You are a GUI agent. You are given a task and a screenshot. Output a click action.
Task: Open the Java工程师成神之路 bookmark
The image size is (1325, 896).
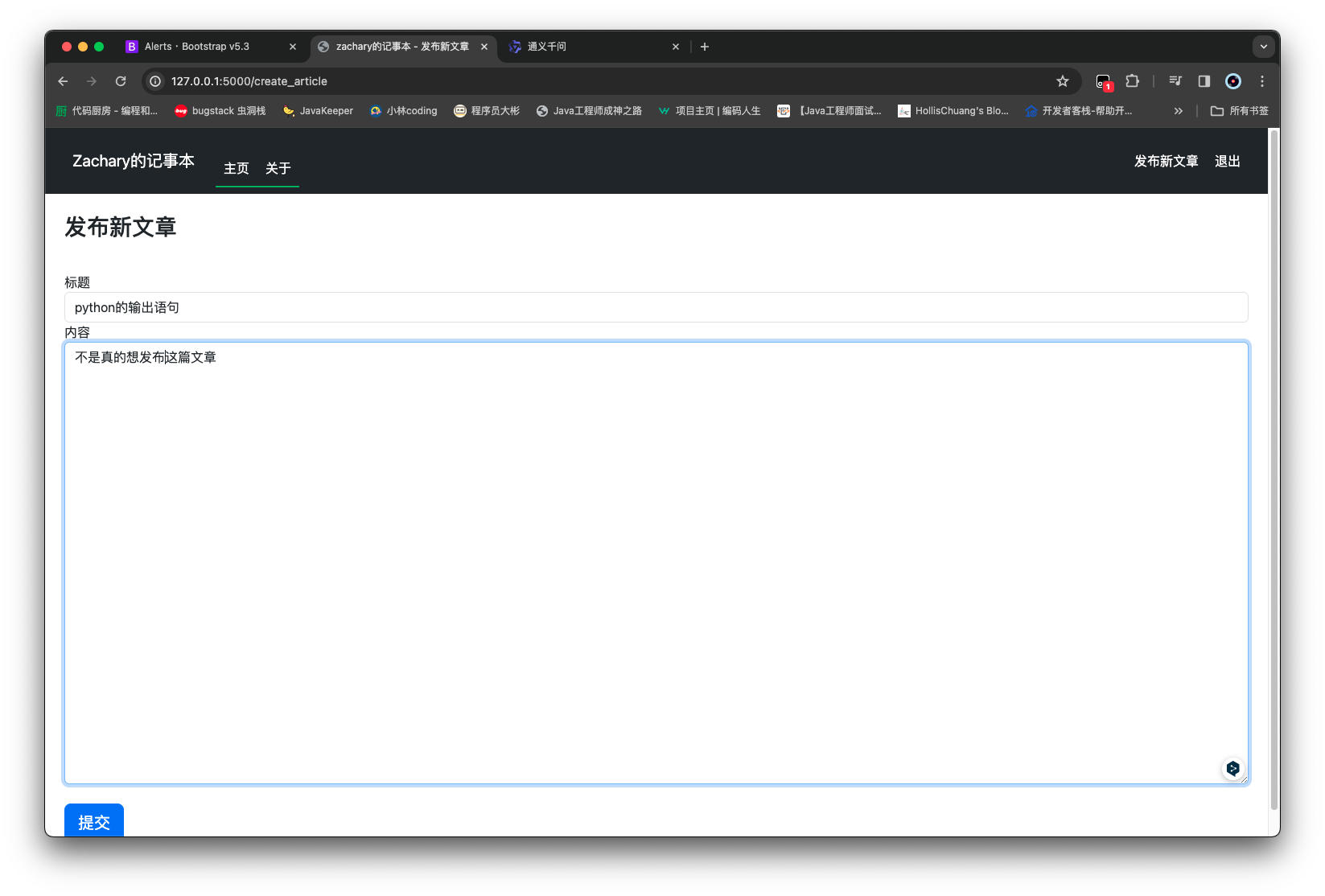point(589,111)
